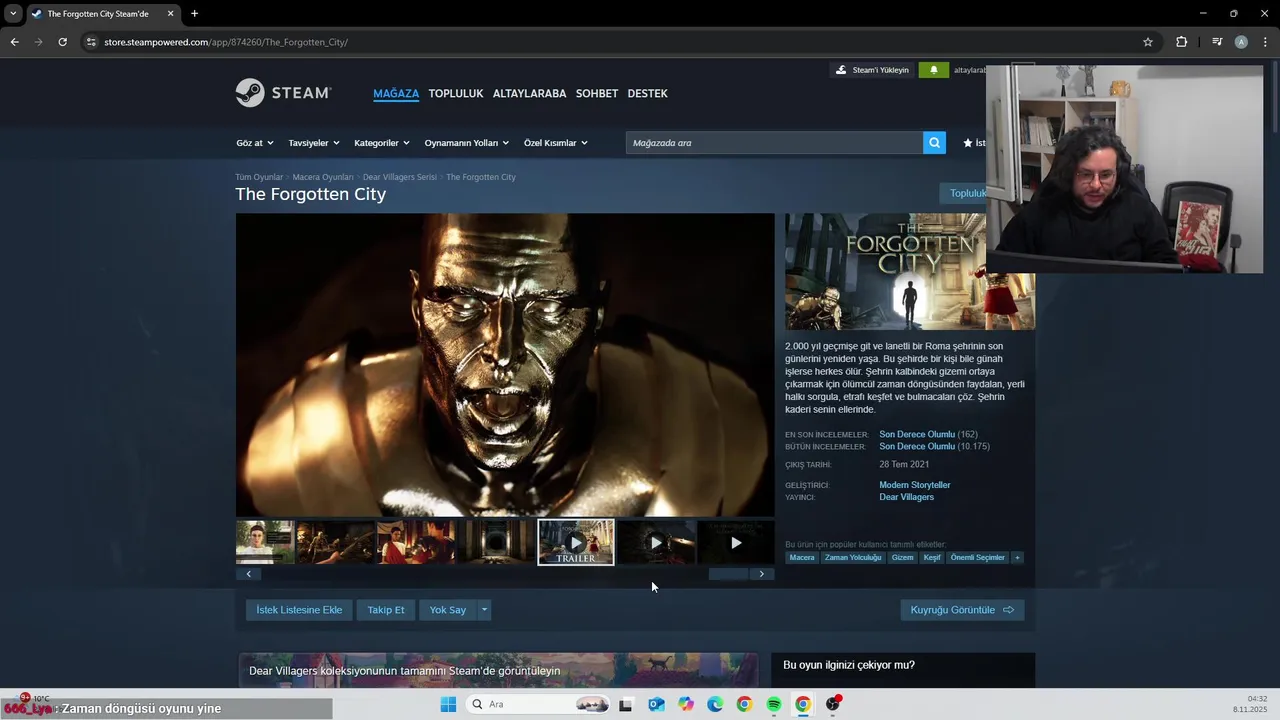The height and width of the screenshot is (720, 1280).
Task: Open the SOHBET tab
Action: [x=597, y=94]
